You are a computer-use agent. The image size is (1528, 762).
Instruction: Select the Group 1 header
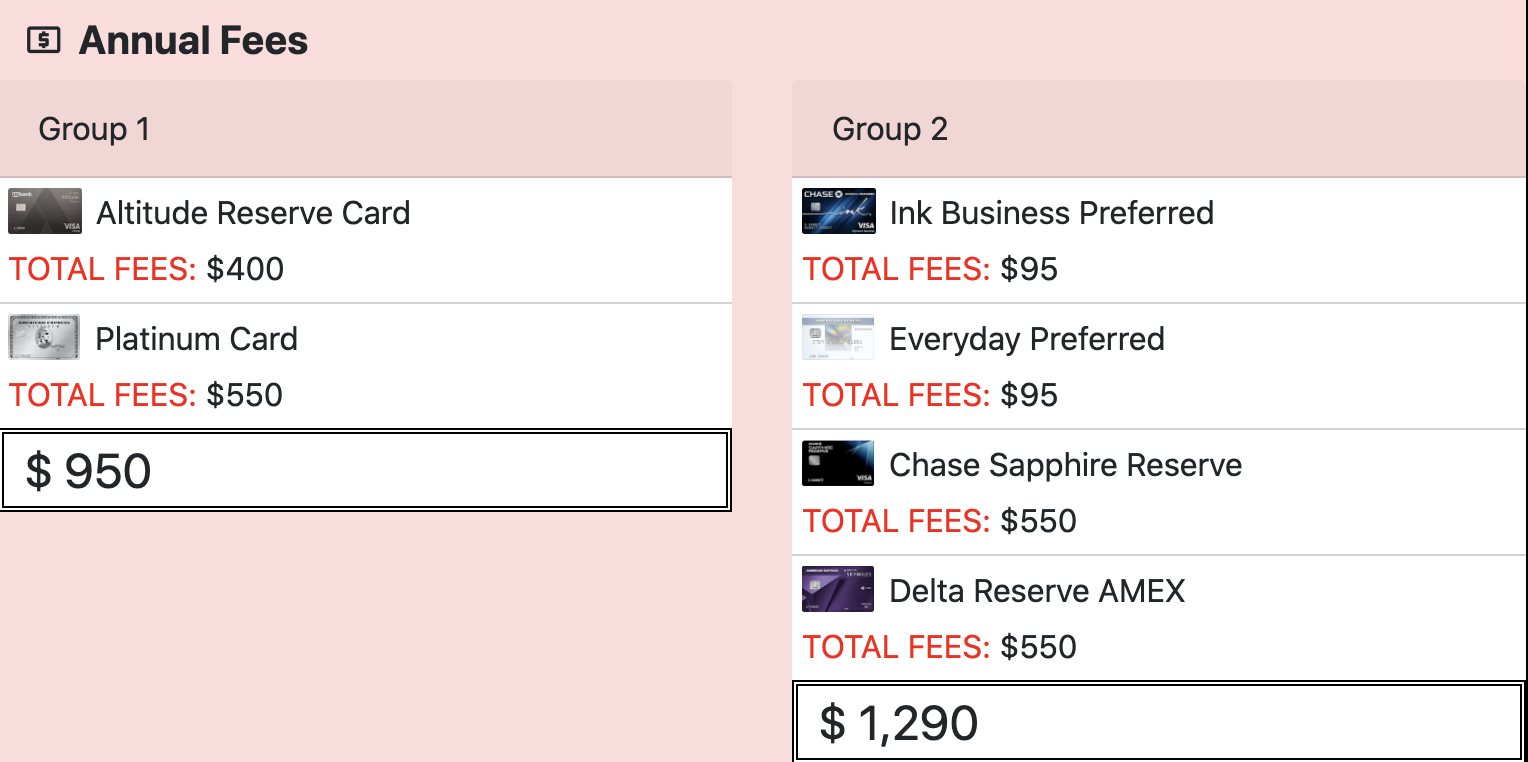click(x=366, y=129)
